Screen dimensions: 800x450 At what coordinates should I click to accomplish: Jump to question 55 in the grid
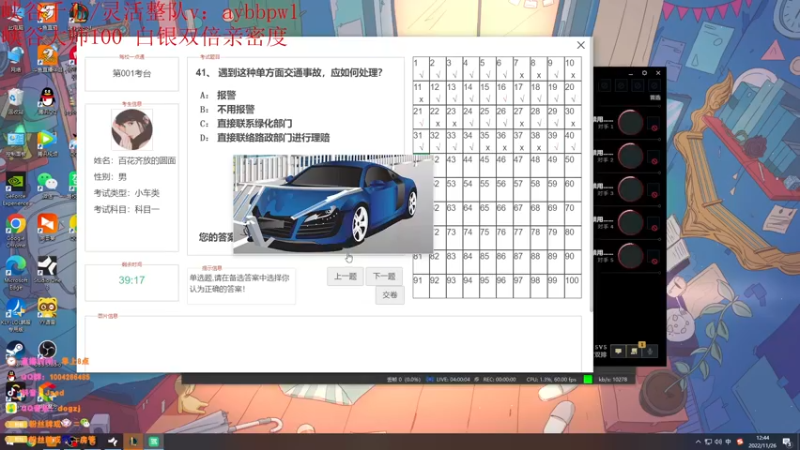point(488,189)
